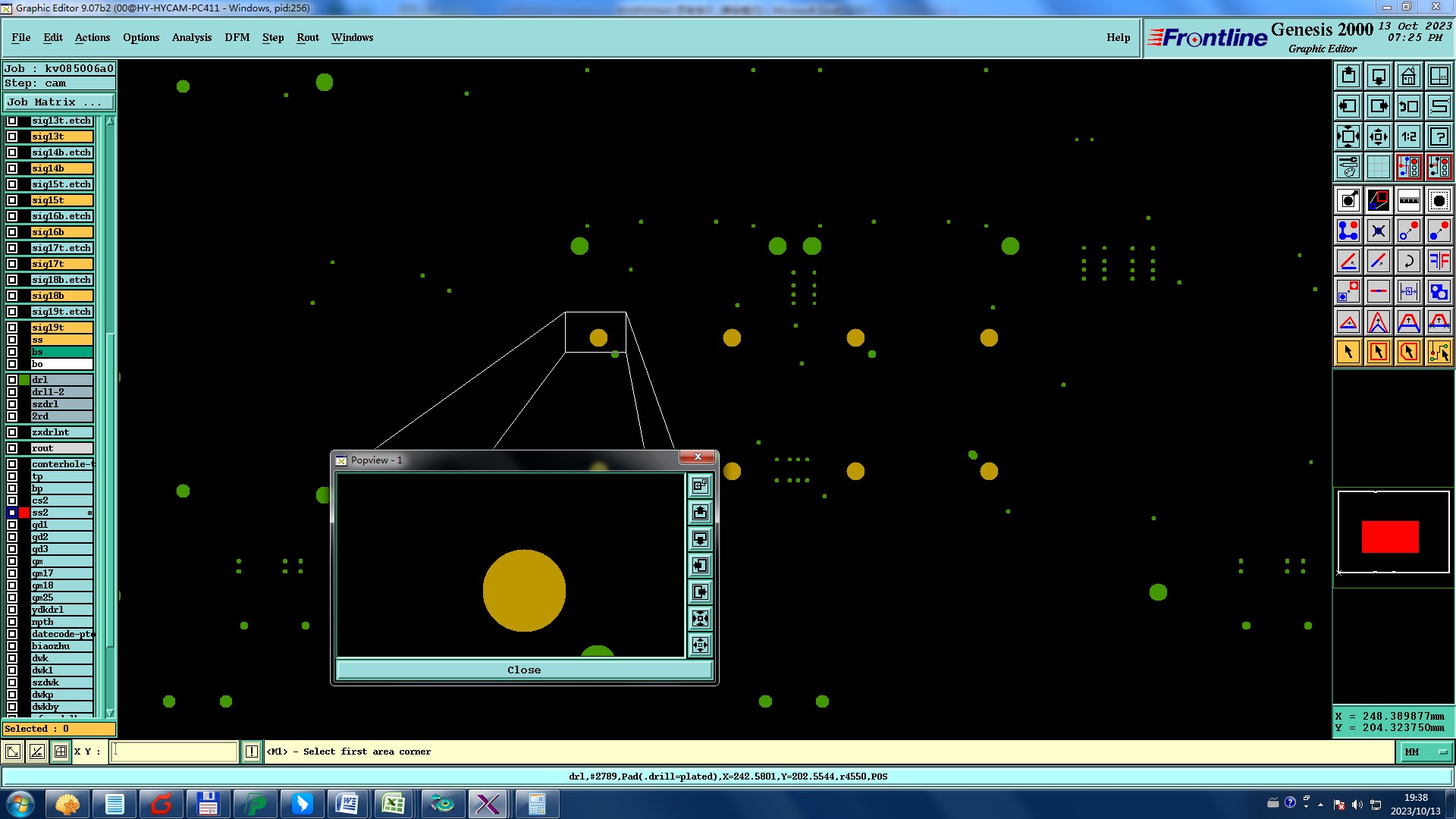1456x819 pixels.
Task: Click the layer list scroll-down arrow
Action: click(x=110, y=713)
